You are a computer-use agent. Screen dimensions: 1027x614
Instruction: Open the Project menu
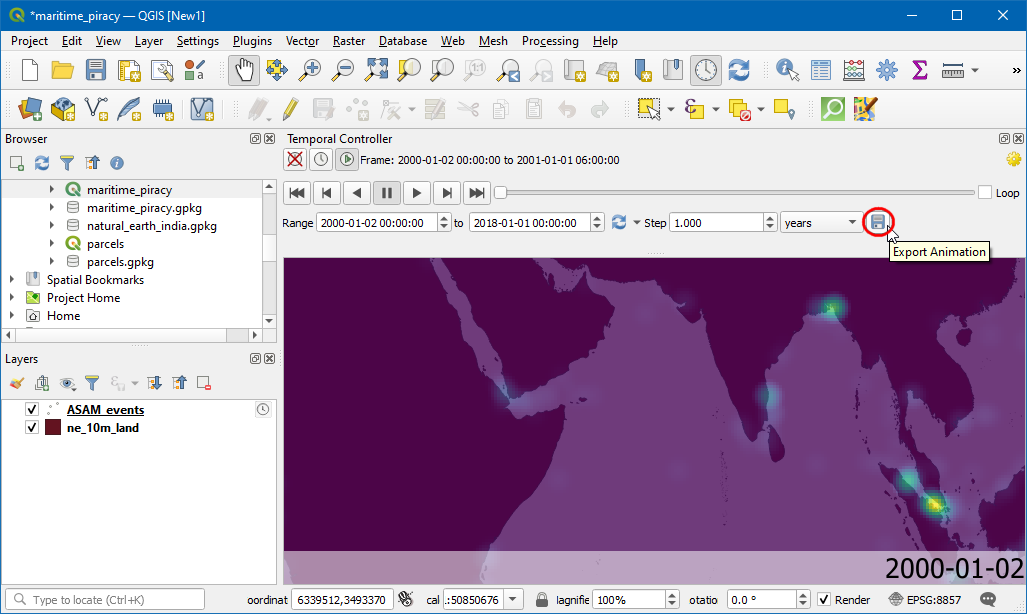29,41
